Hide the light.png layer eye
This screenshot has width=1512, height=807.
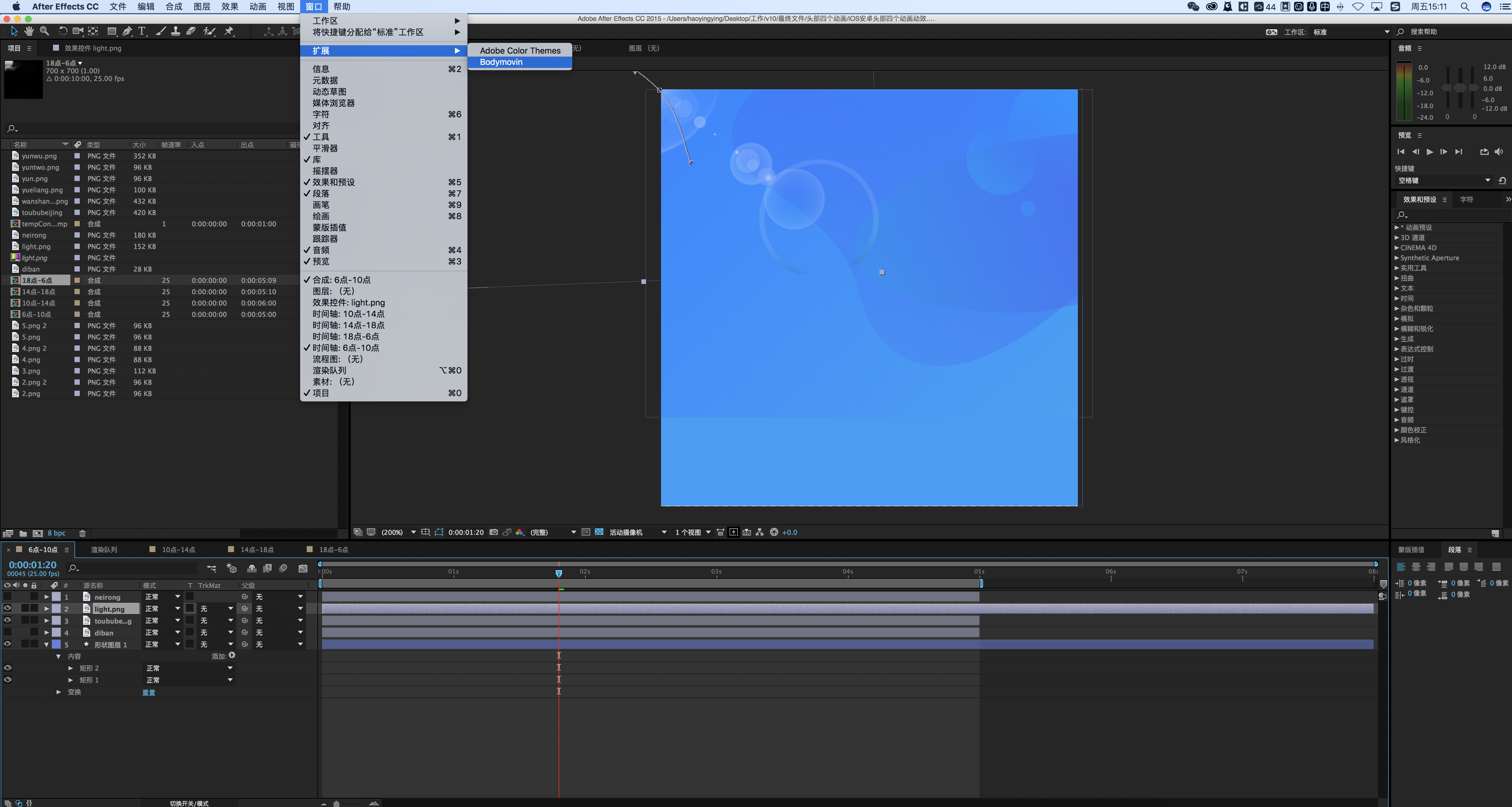(8, 609)
